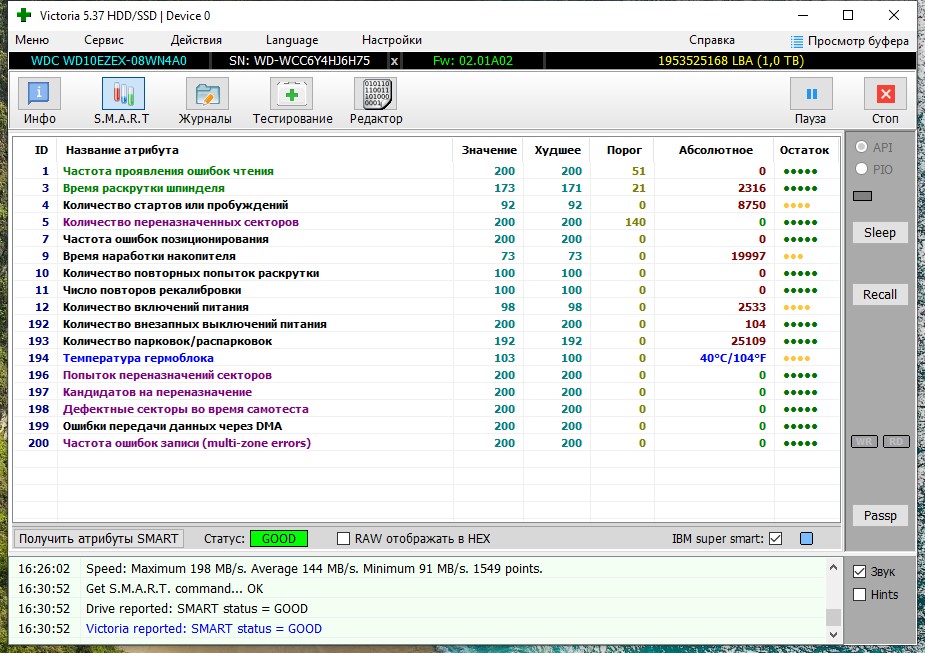Click absolute value 19997
The width and height of the screenshot is (925, 653).
(x=748, y=256)
